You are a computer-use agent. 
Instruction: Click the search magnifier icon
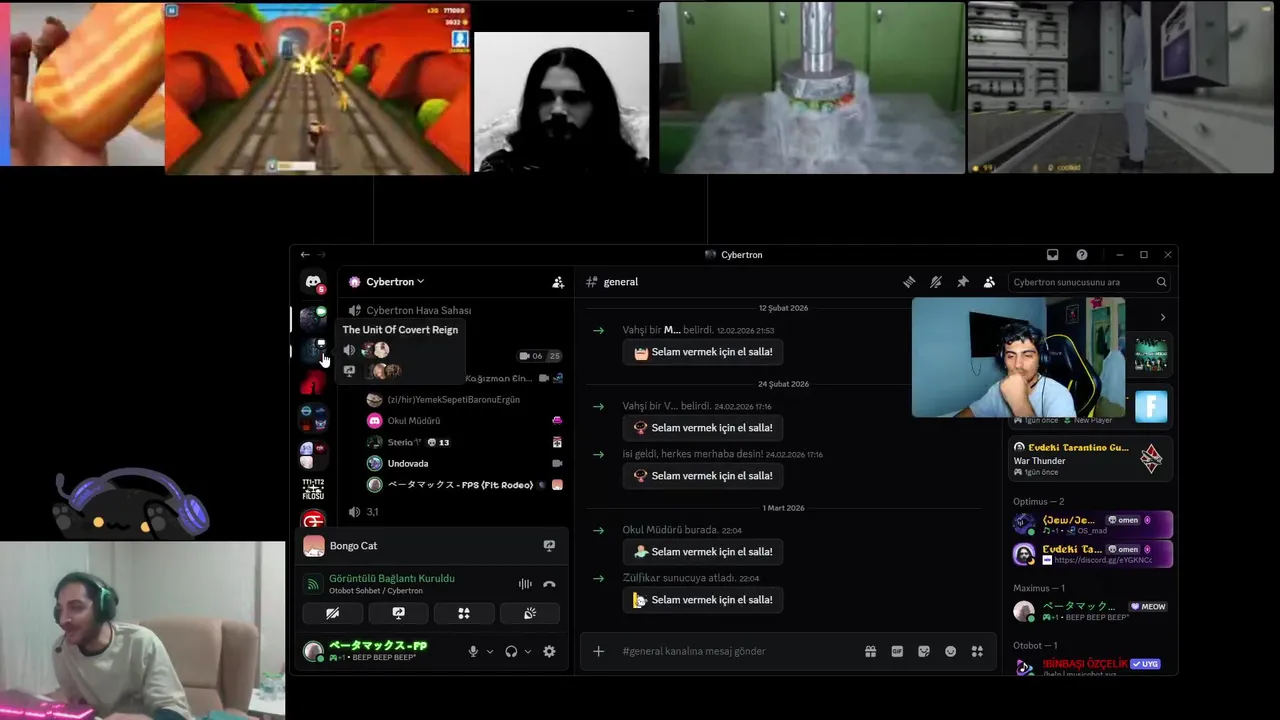point(1161,282)
